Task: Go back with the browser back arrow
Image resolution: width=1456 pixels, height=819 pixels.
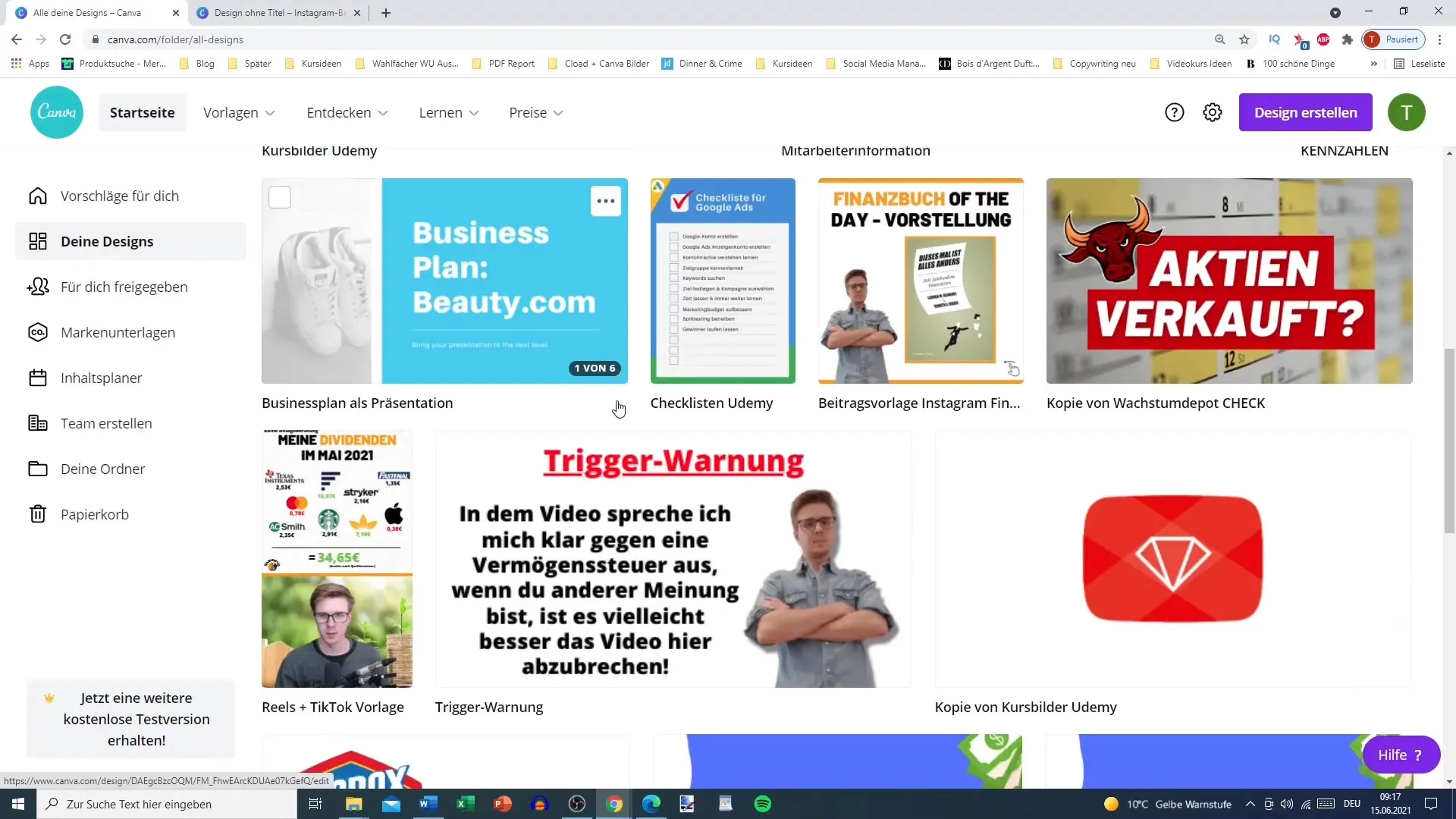Action: click(17, 39)
